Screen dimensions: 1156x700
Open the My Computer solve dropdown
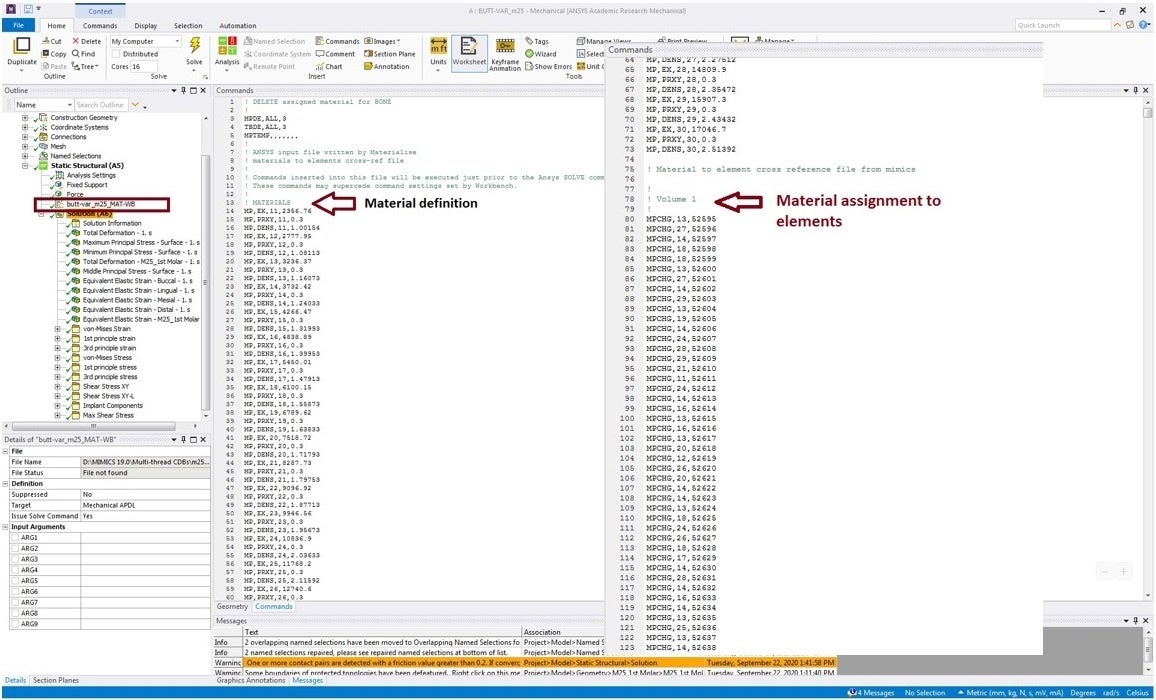[x=145, y=41]
